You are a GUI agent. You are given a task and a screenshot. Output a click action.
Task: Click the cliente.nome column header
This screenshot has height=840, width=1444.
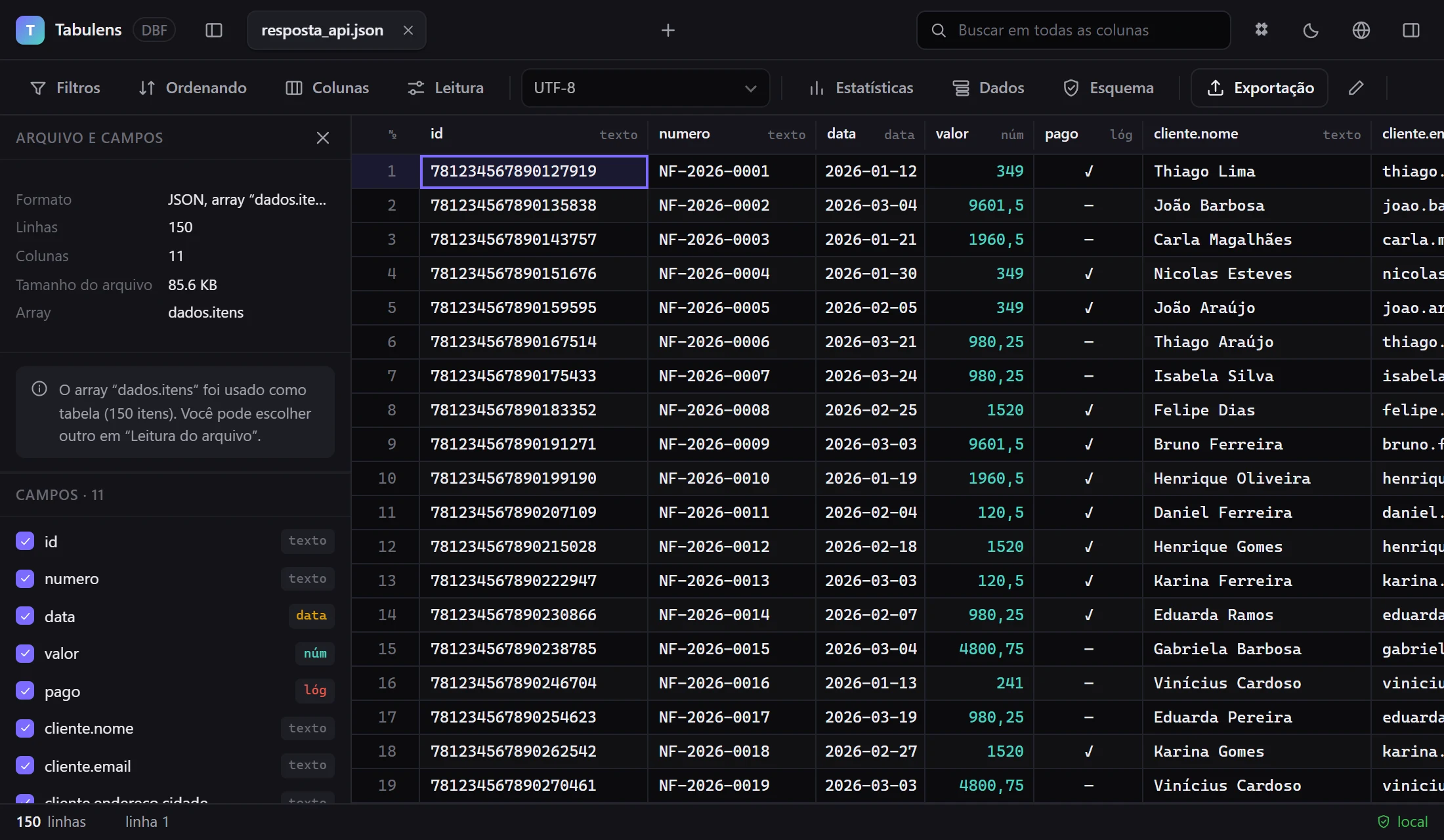tap(1257, 135)
